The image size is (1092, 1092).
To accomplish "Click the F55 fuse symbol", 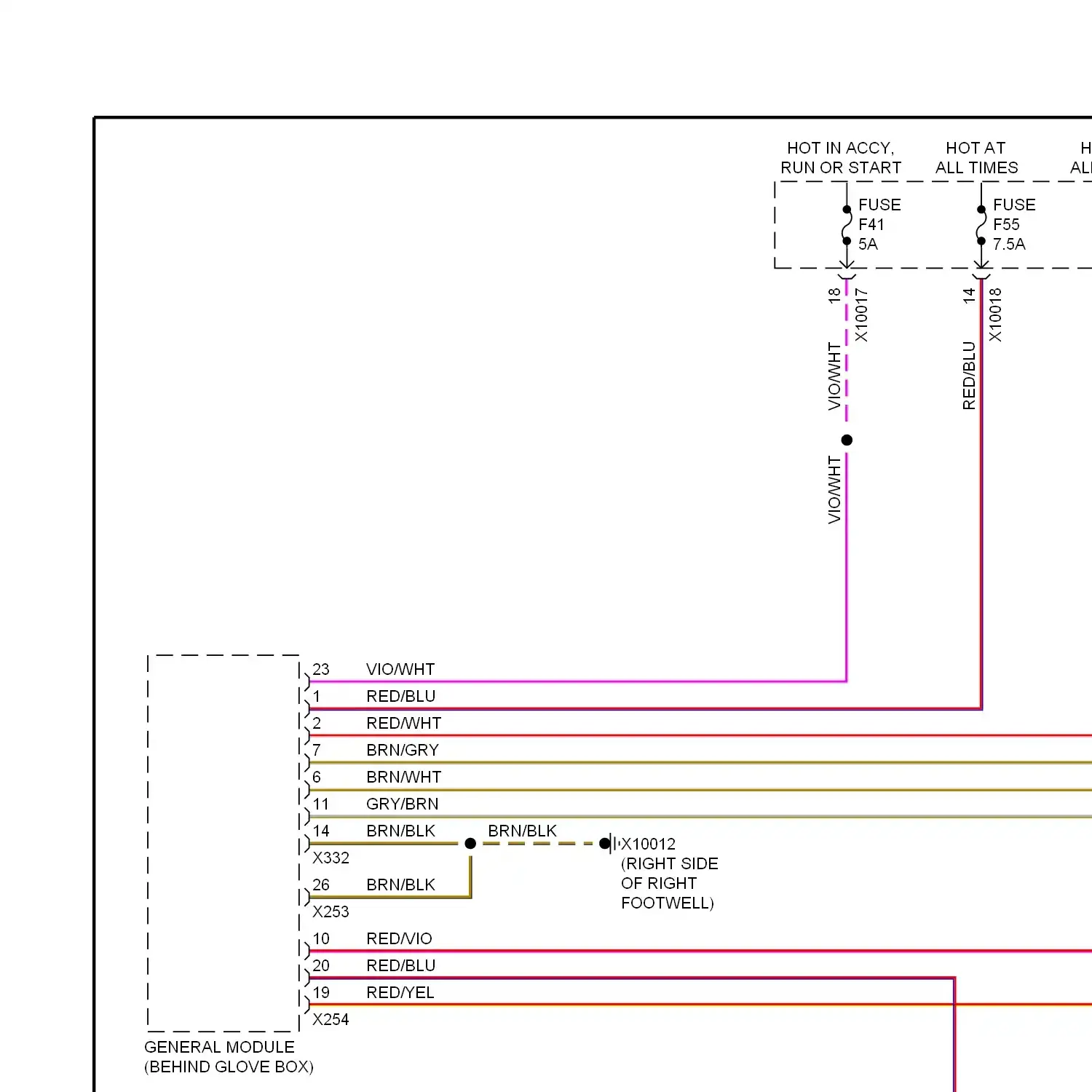I will (x=981, y=225).
